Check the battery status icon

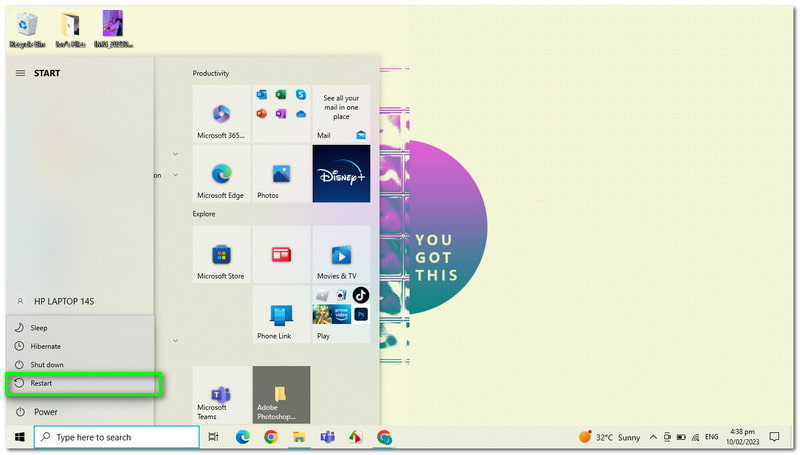681,437
